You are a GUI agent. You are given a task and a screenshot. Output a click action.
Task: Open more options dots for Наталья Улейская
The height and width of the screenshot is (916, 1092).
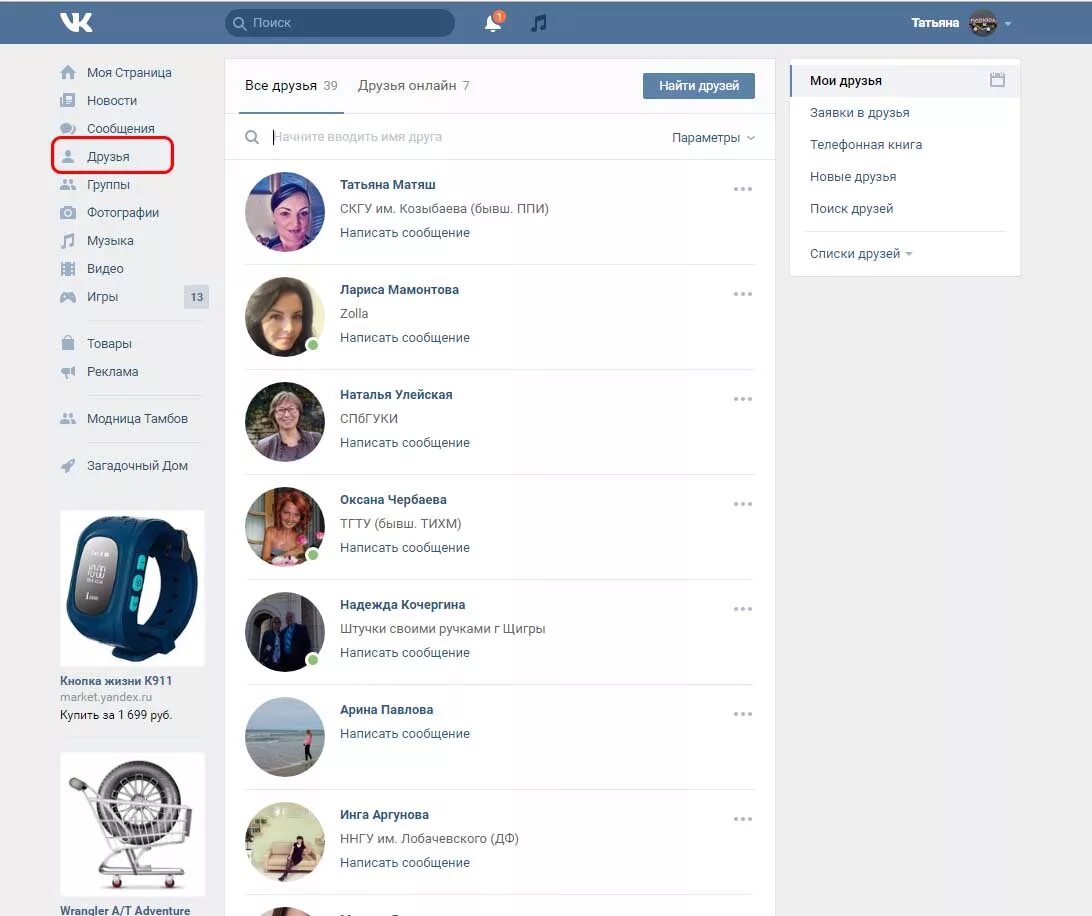point(743,399)
